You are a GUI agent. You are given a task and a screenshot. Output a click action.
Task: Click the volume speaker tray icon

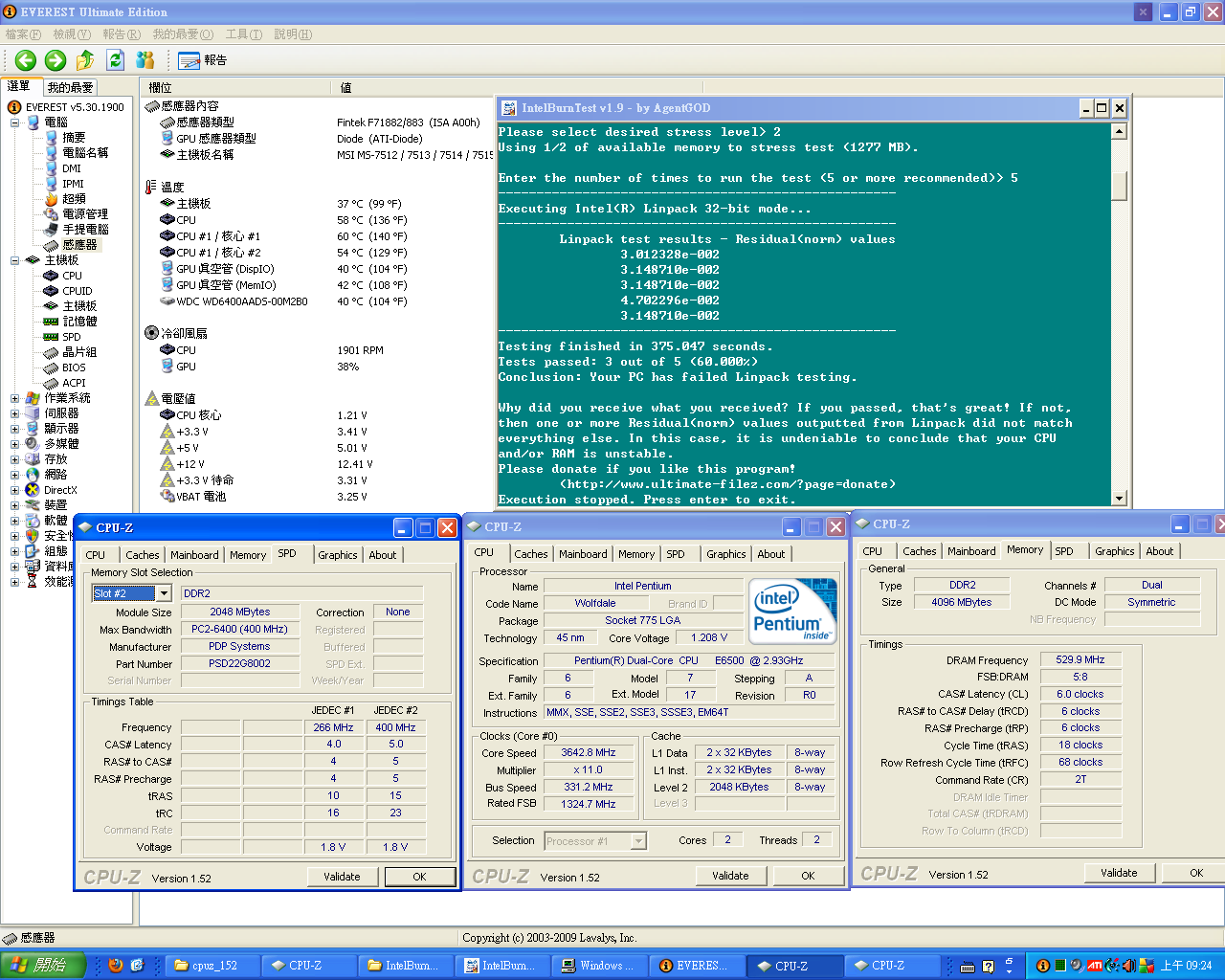click(1128, 966)
